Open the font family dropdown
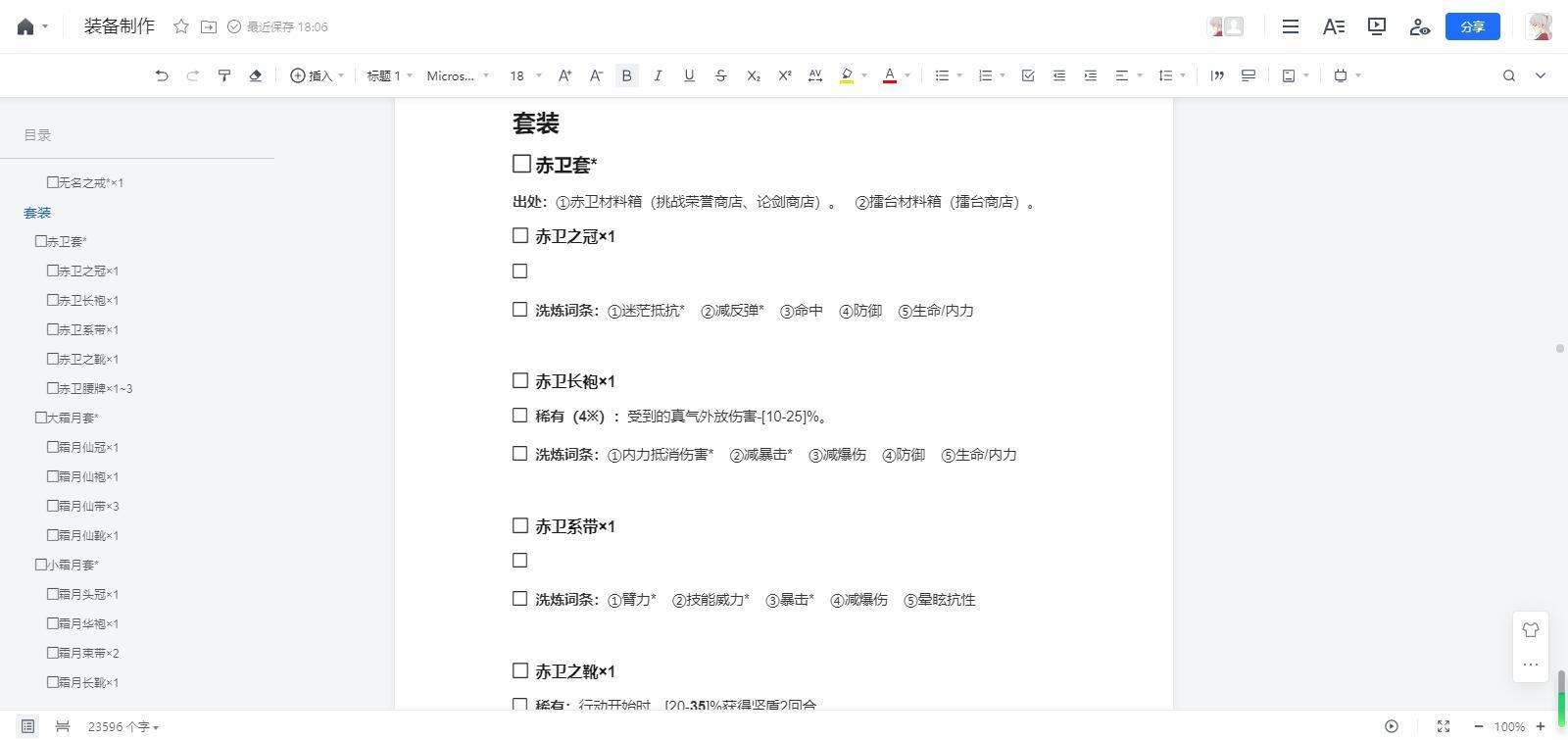 [x=458, y=75]
